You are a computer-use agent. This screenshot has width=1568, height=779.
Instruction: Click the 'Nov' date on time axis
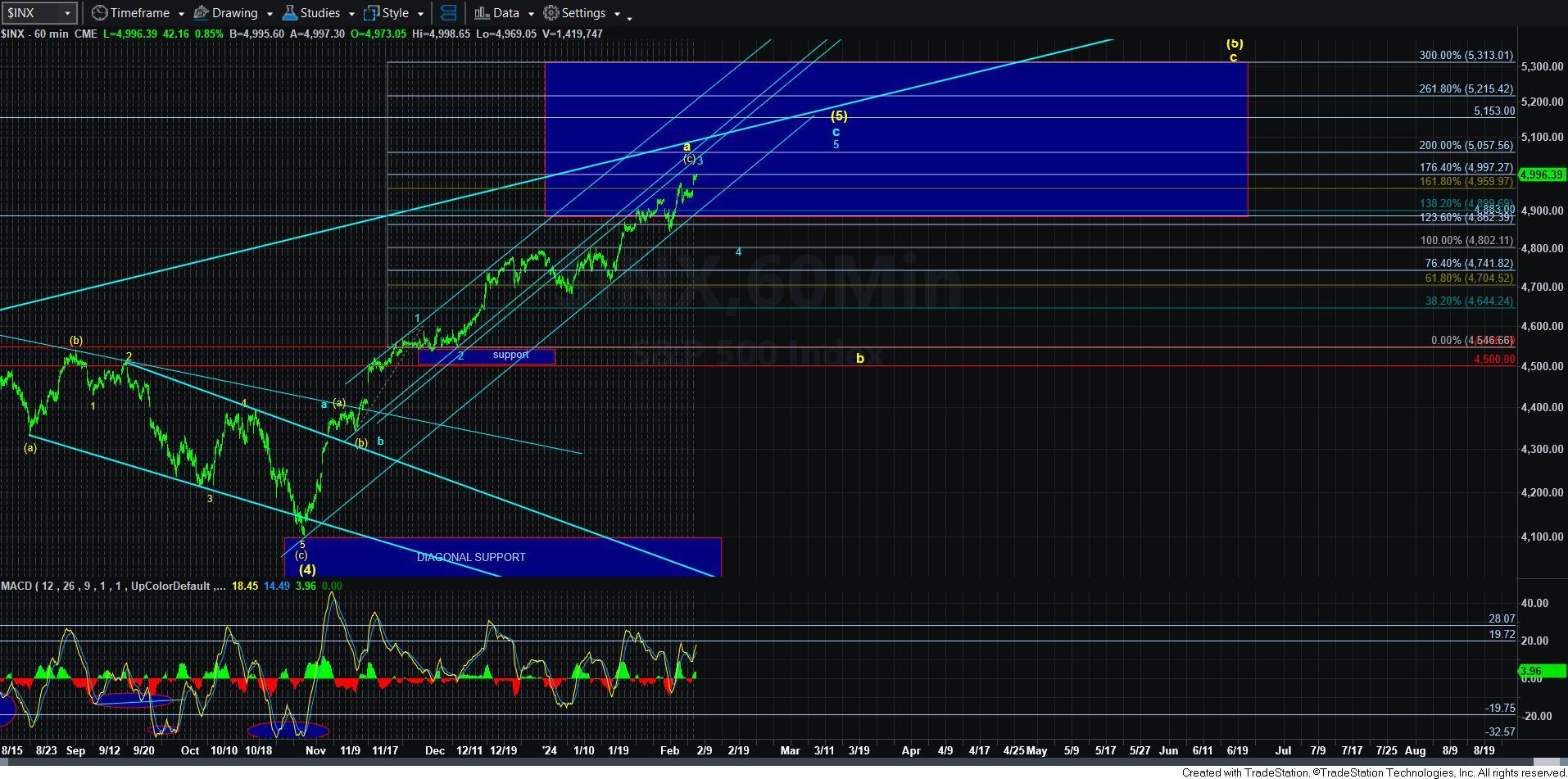pos(315,750)
